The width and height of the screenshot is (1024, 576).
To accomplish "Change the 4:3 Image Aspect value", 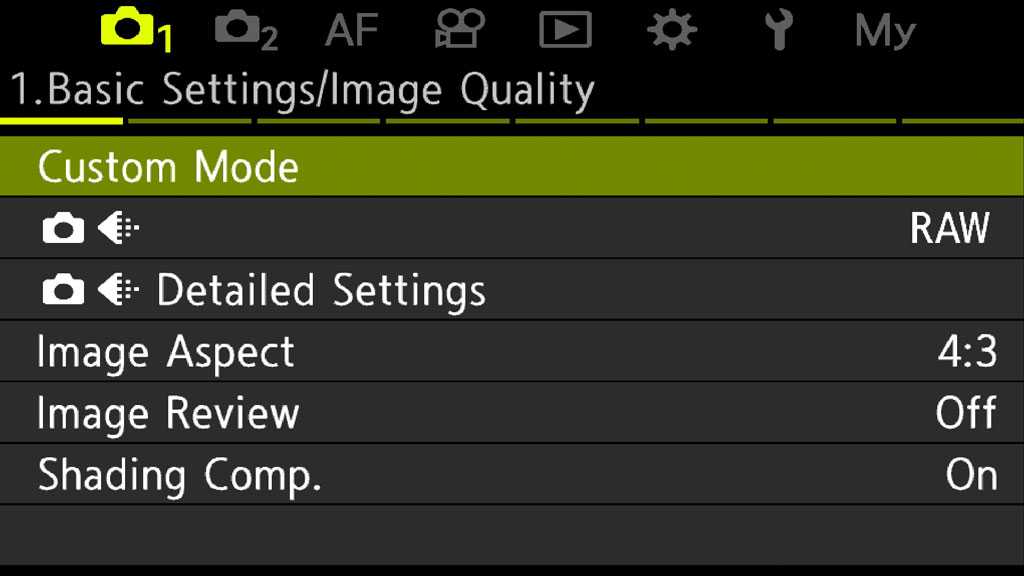I will point(967,352).
